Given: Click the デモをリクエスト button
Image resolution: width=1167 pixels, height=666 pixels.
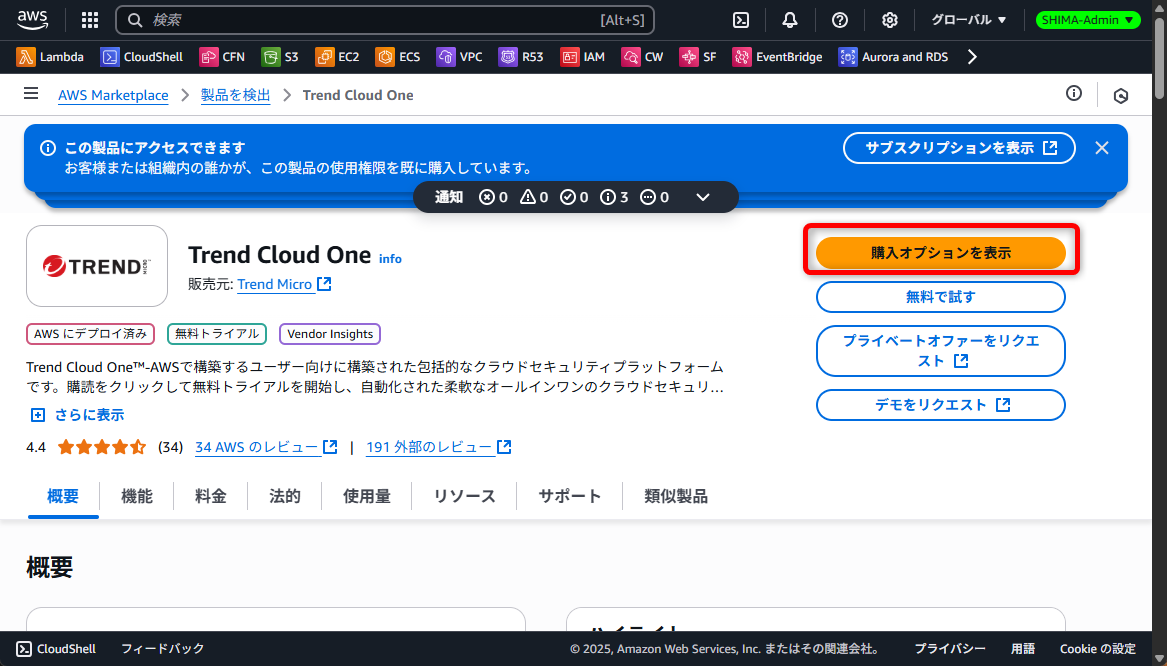Looking at the screenshot, I should [x=941, y=405].
